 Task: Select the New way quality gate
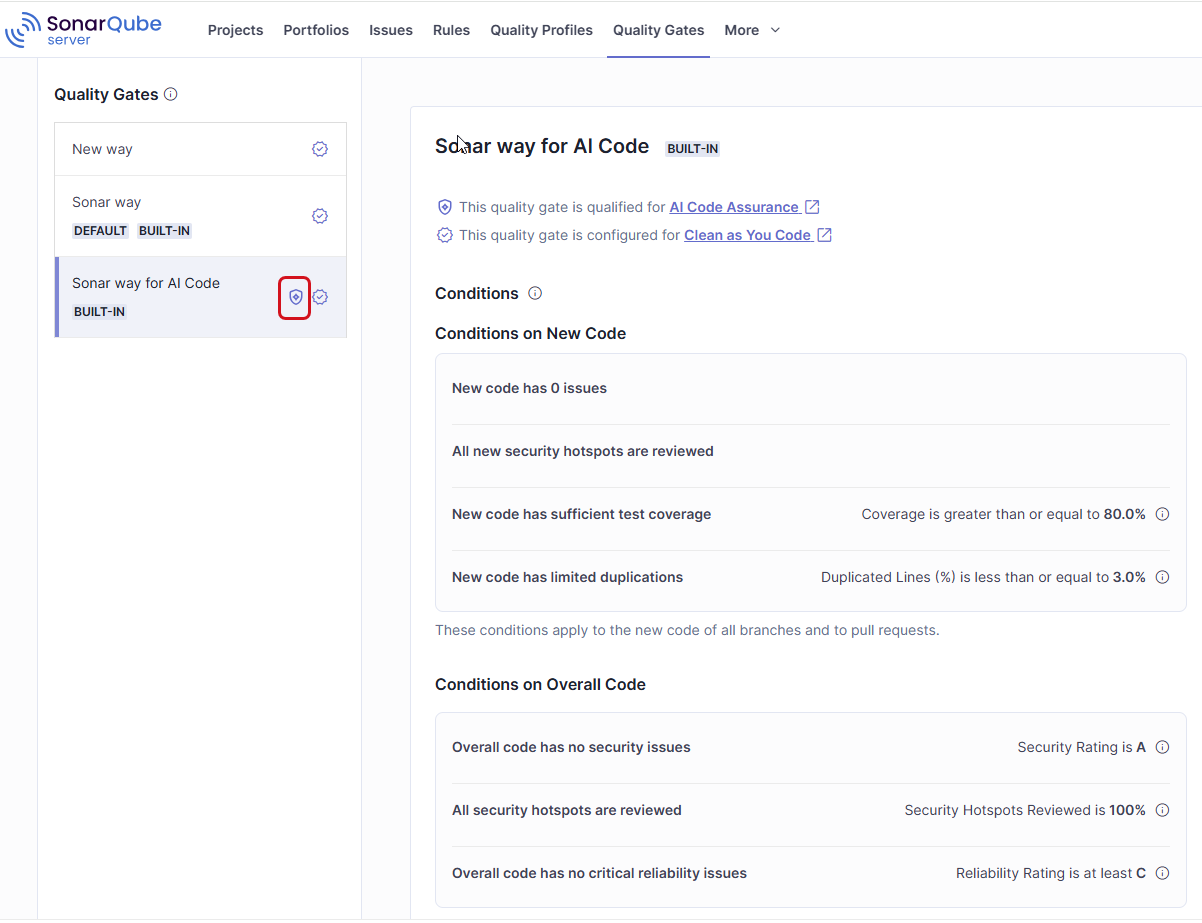(103, 148)
